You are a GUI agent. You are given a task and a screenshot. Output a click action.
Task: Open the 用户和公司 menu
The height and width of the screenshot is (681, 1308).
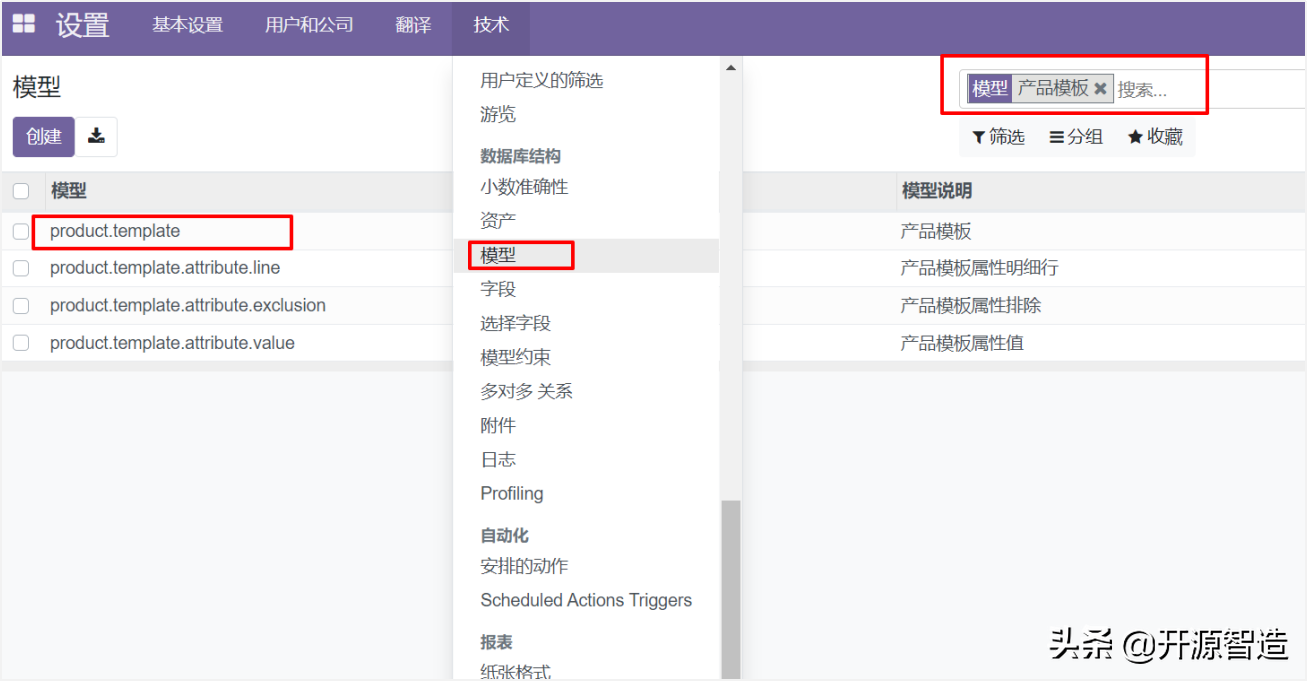(309, 25)
